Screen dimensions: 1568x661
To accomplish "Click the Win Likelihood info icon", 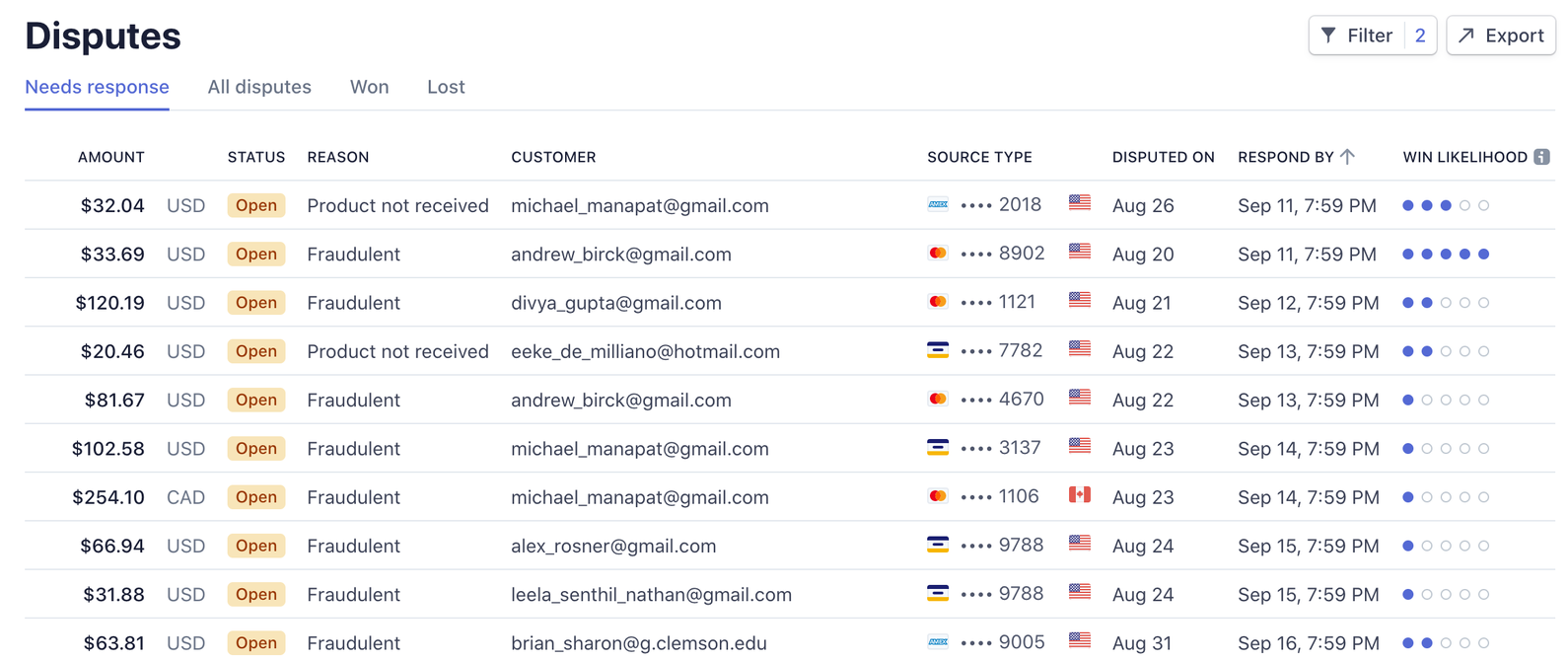I will (1541, 157).
